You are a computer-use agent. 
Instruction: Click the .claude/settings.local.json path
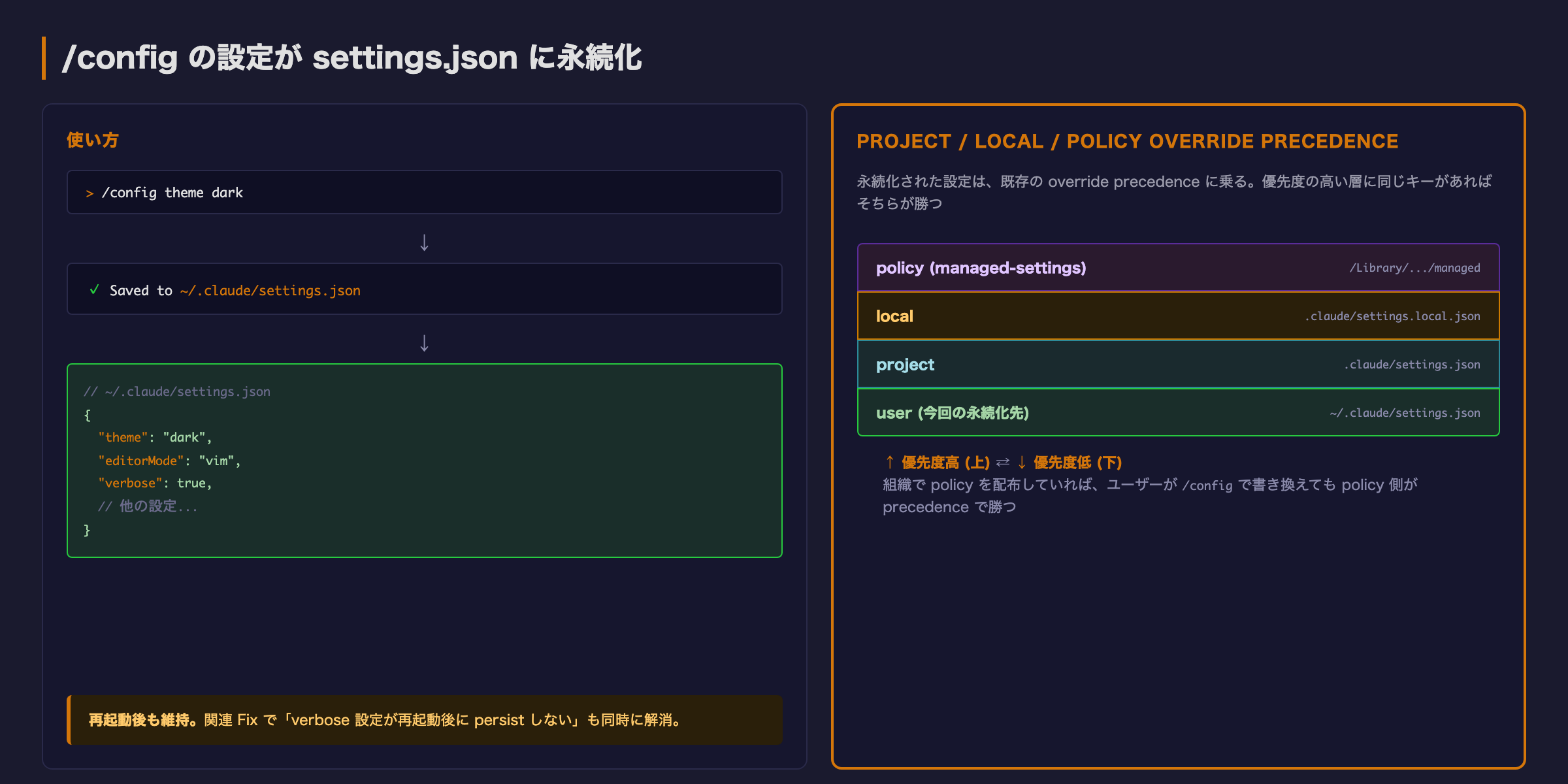pyautogui.click(x=1392, y=316)
